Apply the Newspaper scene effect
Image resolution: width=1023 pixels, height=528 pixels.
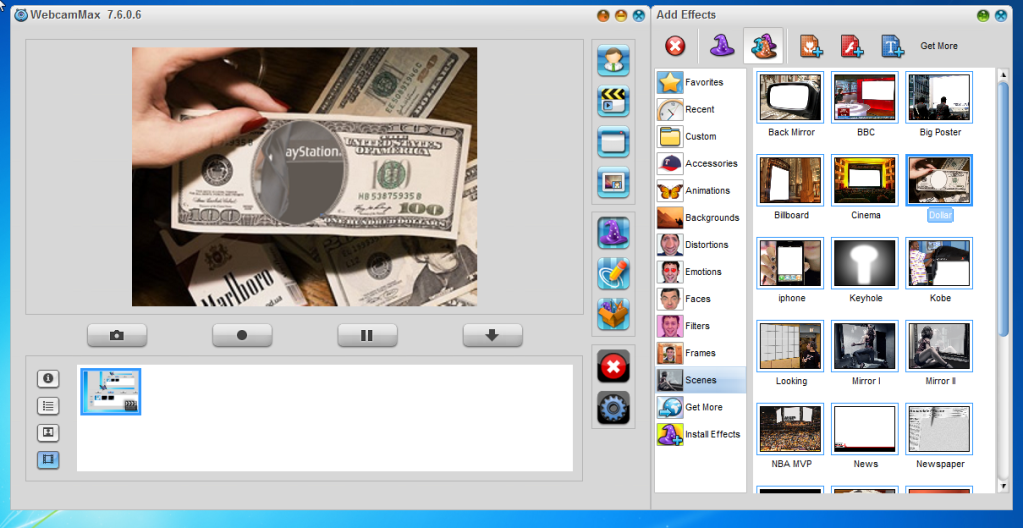click(939, 429)
